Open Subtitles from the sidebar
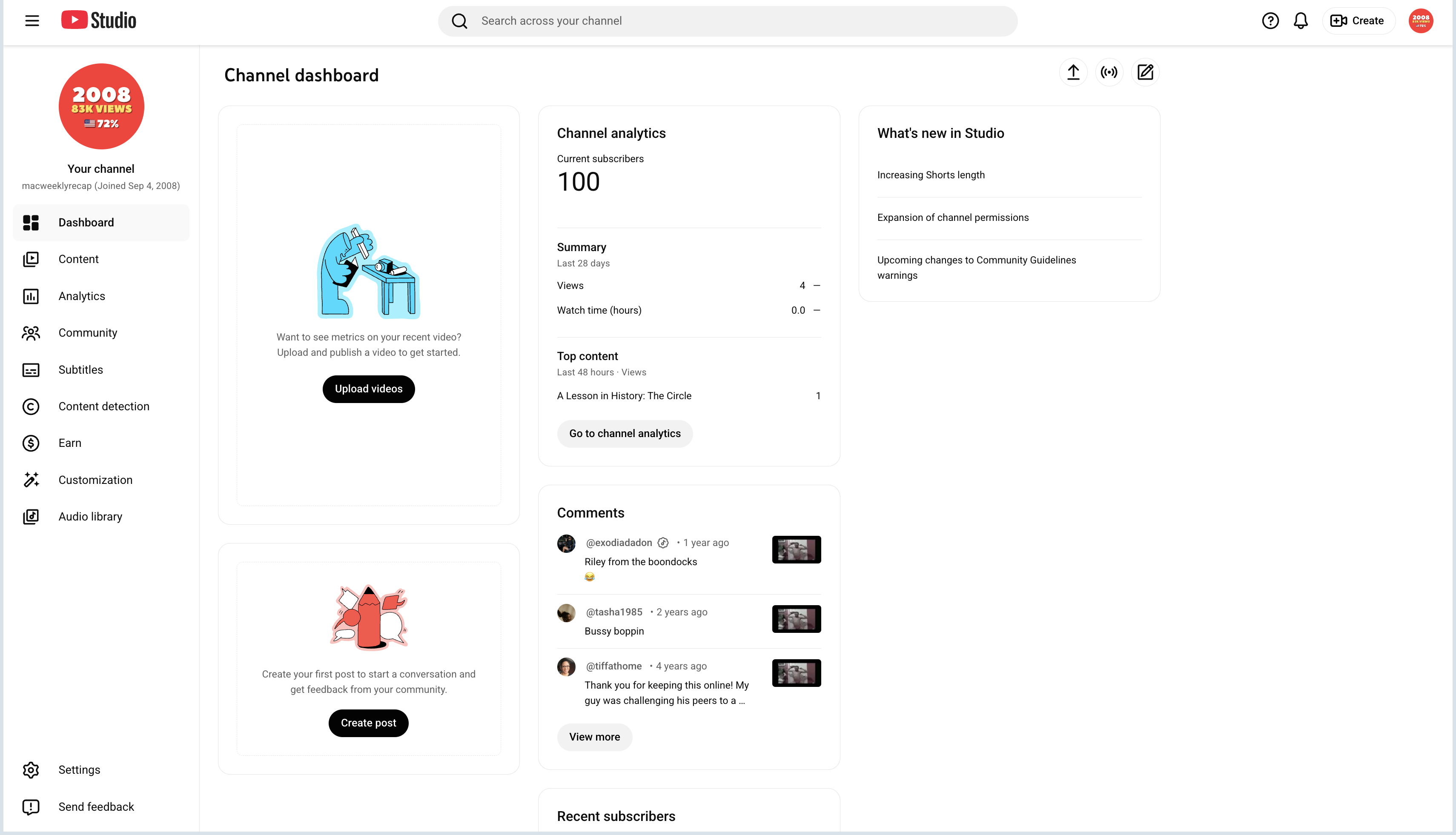This screenshot has width=1456, height=835. pyautogui.click(x=101, y=370)
